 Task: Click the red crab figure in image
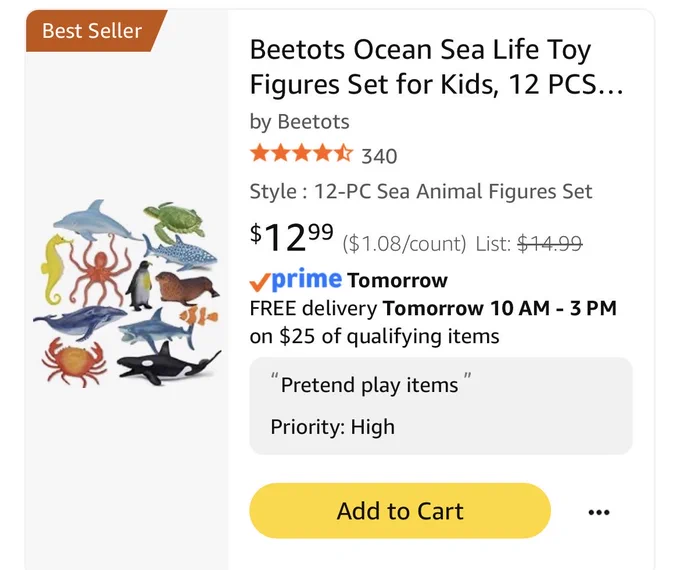74,362
